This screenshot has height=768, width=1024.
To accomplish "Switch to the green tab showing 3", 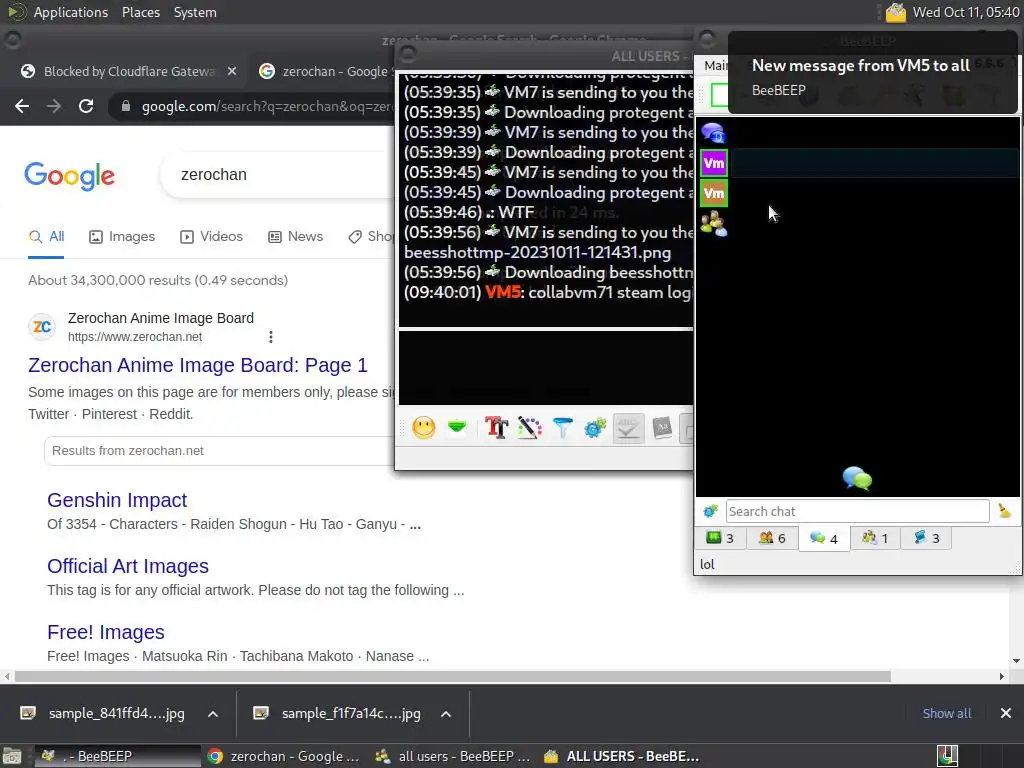I will (x=720, y=538).
